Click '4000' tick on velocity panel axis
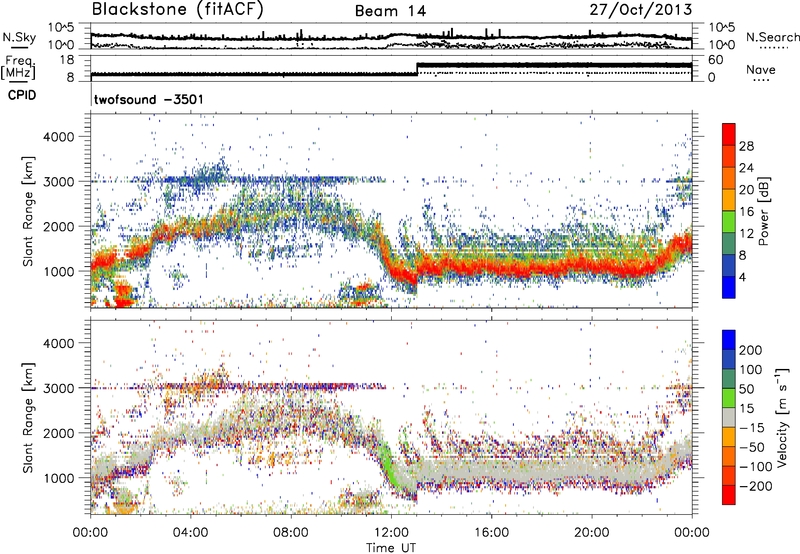800x554 pixels. click(58, 343)
